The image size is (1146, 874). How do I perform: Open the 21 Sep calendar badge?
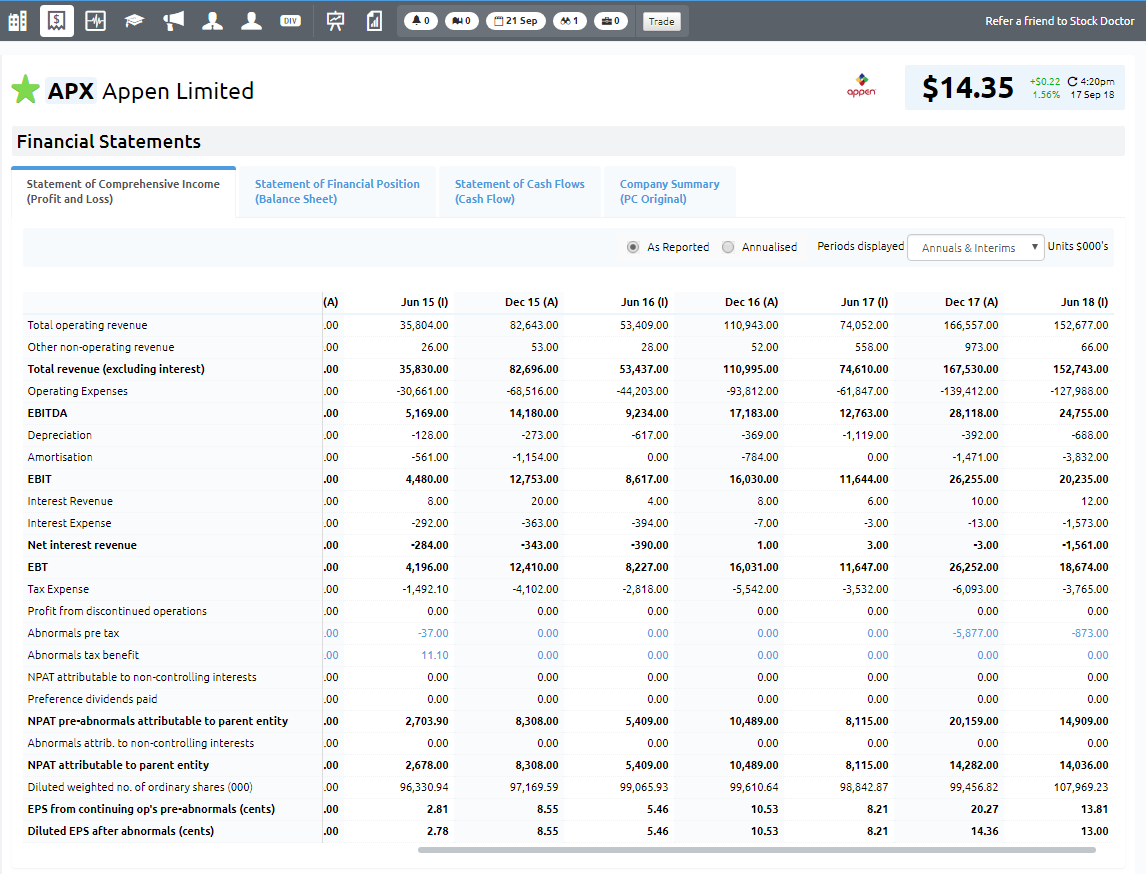tap(516, 21)
